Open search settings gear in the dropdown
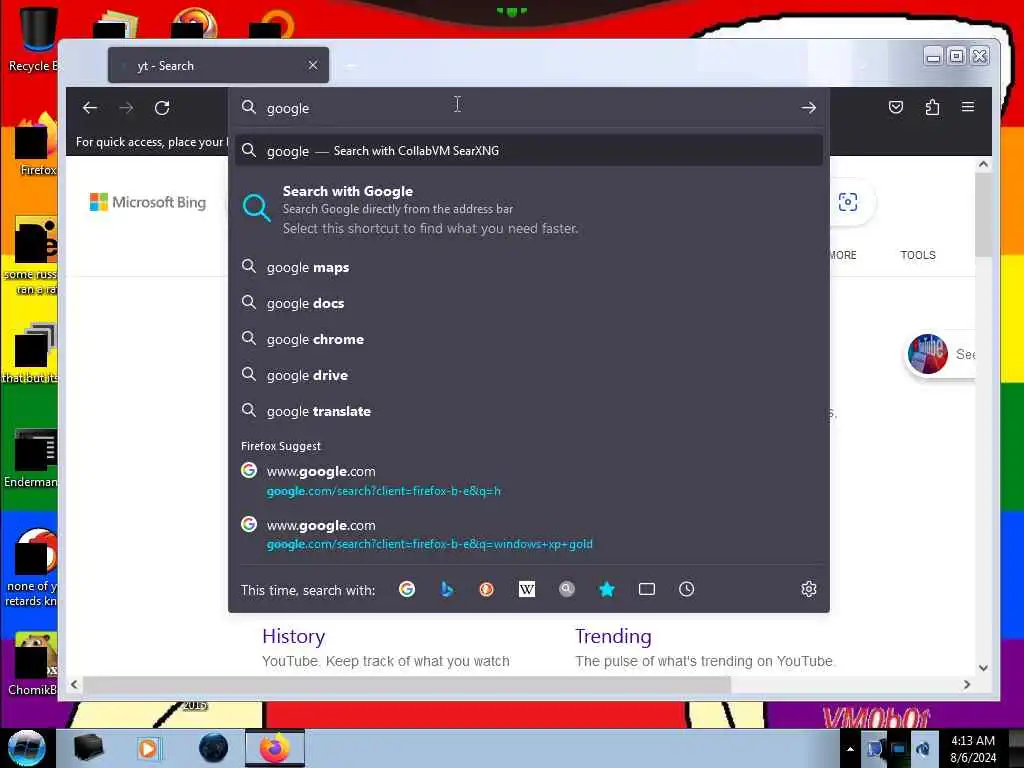 tap(808, 589)
